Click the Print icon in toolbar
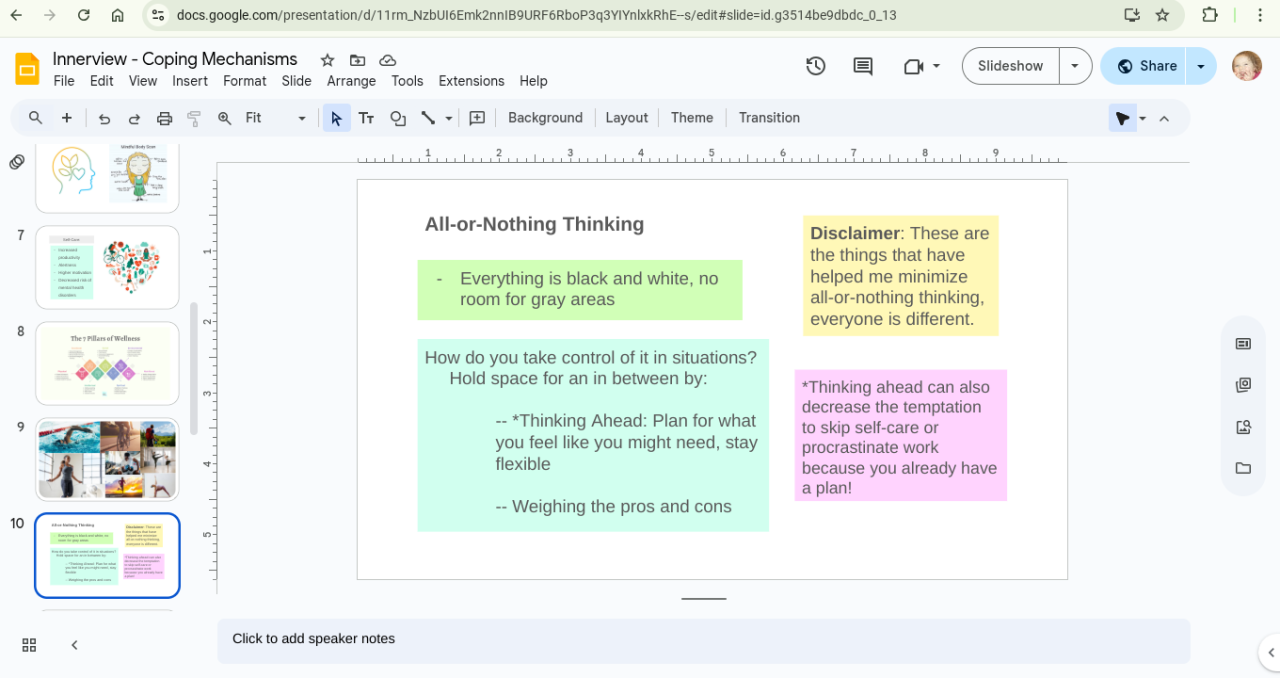Image resolution: width=1280 pixels, height=678 pixels. [165, 118]
